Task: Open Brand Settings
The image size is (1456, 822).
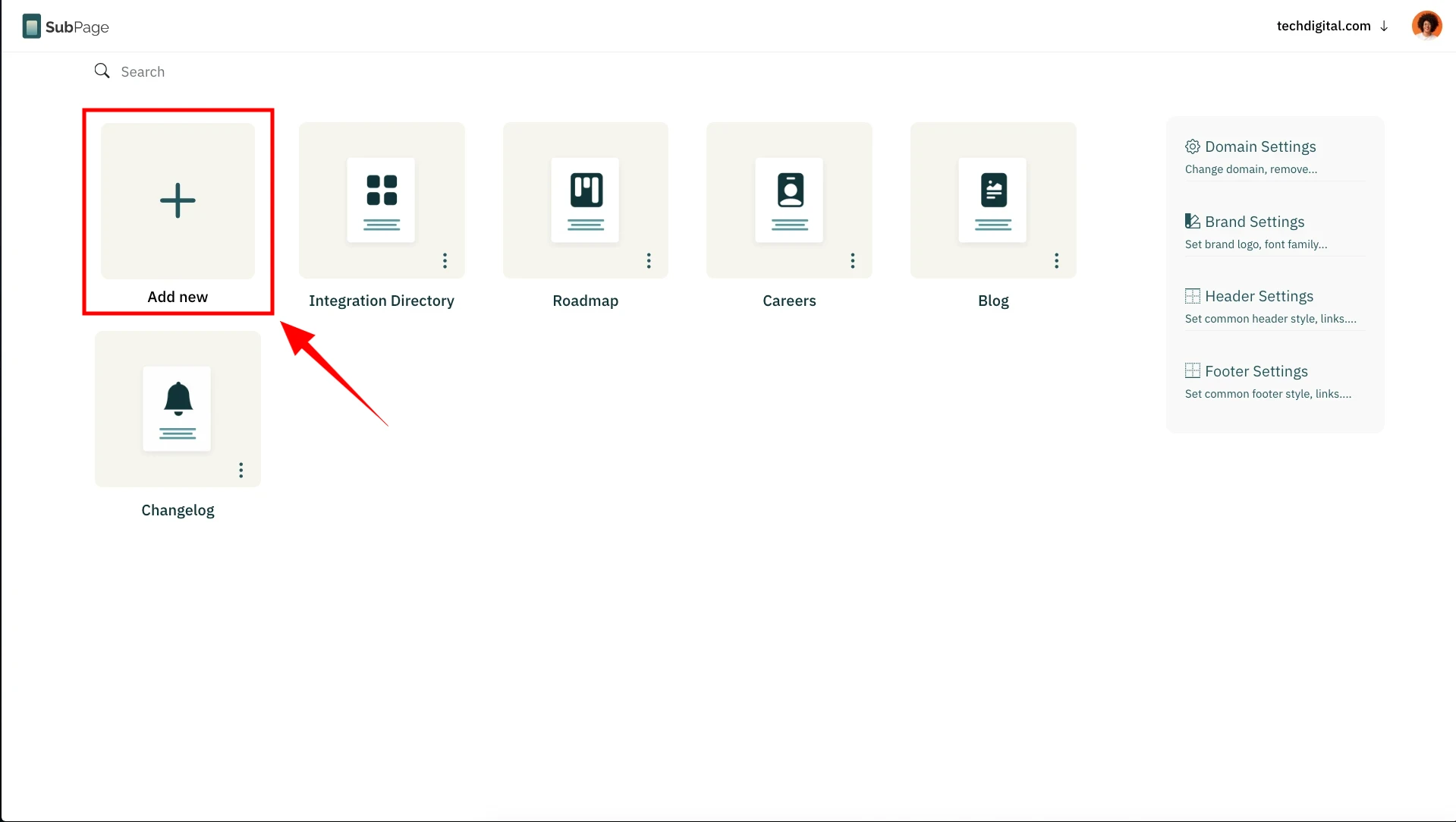Action: (x=1254, y=222)
